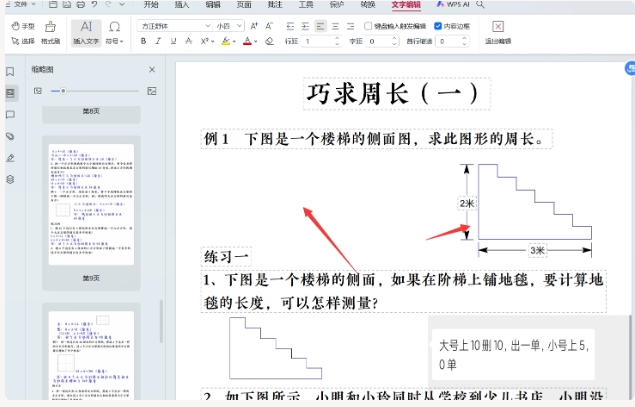Viewport: 635px width, 407px height.
Task: Toggle italic formatting
Action: 158,41
